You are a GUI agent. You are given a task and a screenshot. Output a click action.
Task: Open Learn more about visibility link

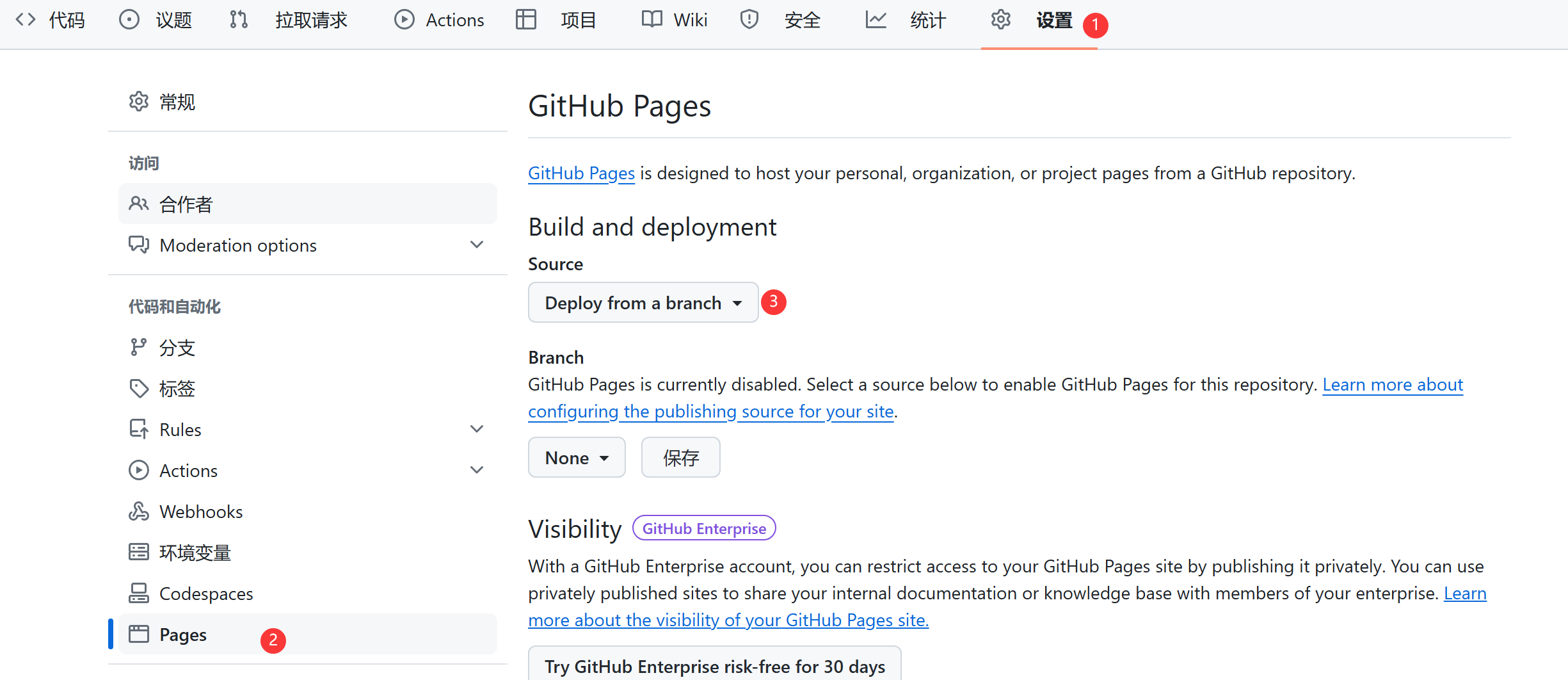[x=728, y=620]
